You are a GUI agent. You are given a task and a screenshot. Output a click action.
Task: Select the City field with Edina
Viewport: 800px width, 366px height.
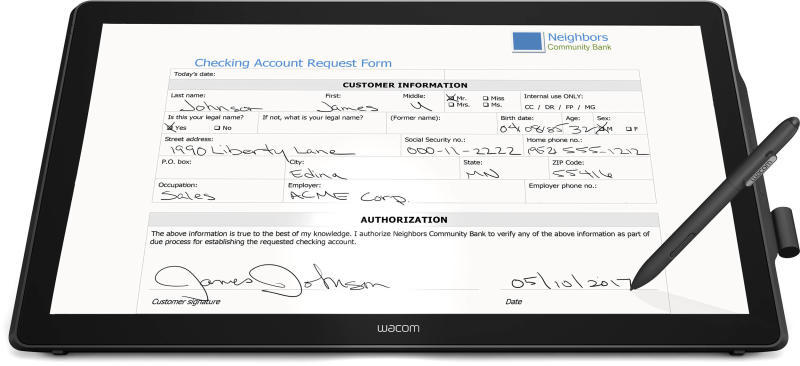[373, 167]
